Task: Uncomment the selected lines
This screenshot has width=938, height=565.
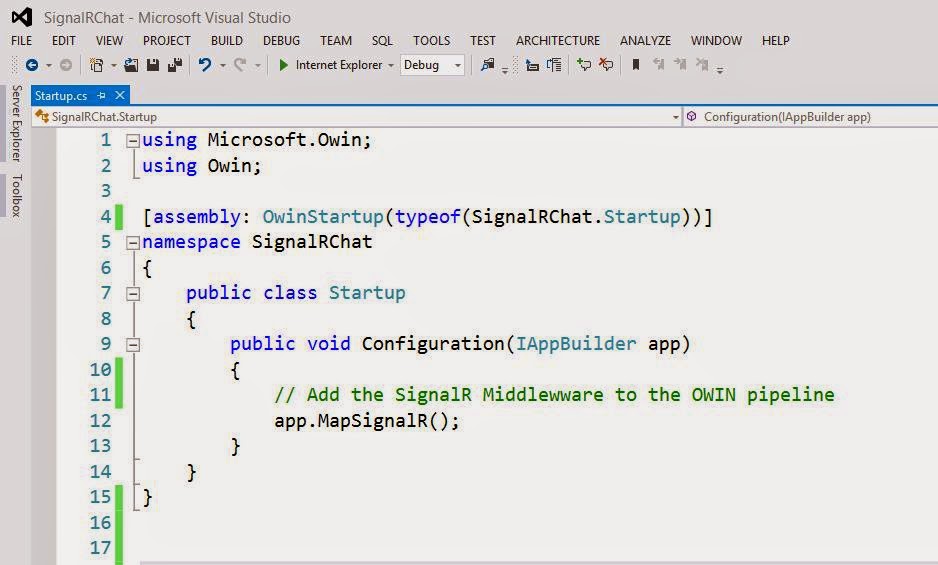Action: (606, 65)
